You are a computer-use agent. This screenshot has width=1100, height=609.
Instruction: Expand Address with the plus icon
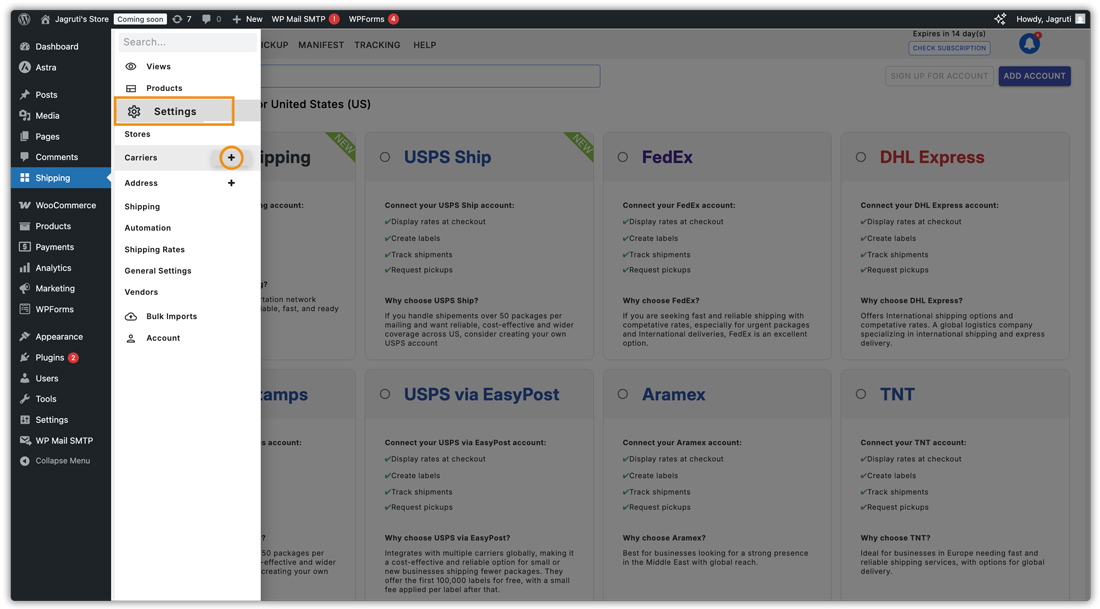(x=232, y=183)
